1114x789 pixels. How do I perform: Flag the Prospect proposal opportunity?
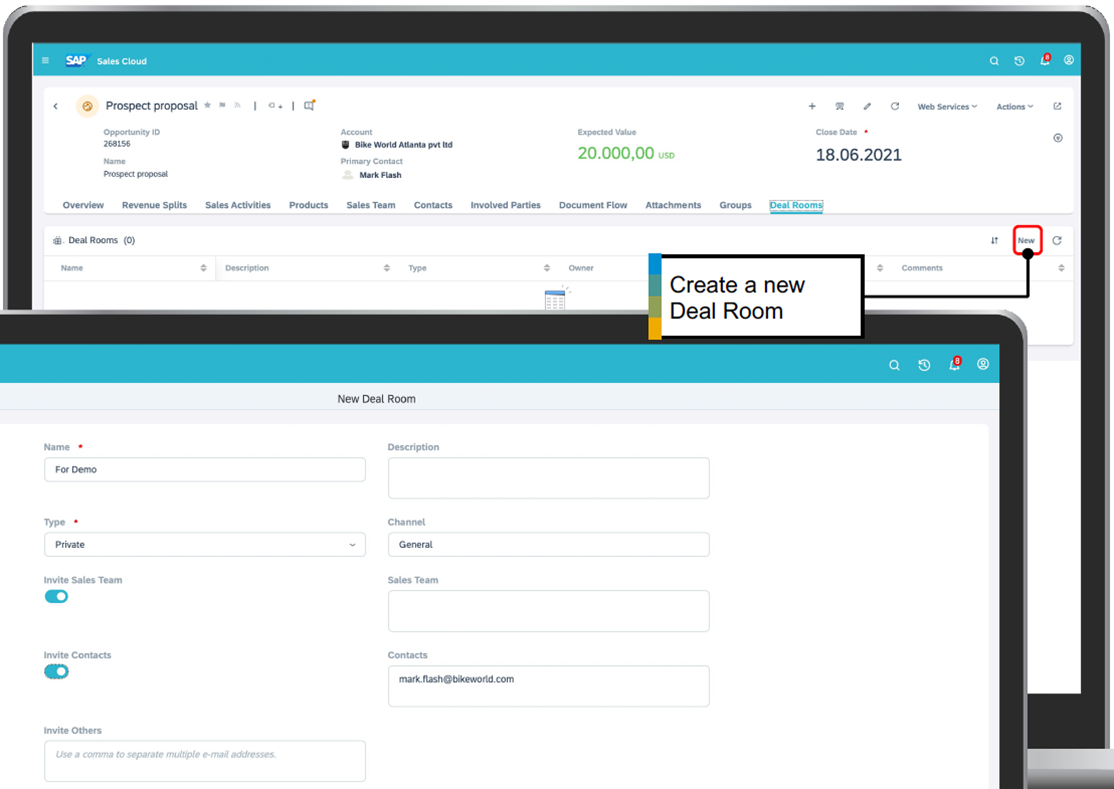click(x=222, y=105)
